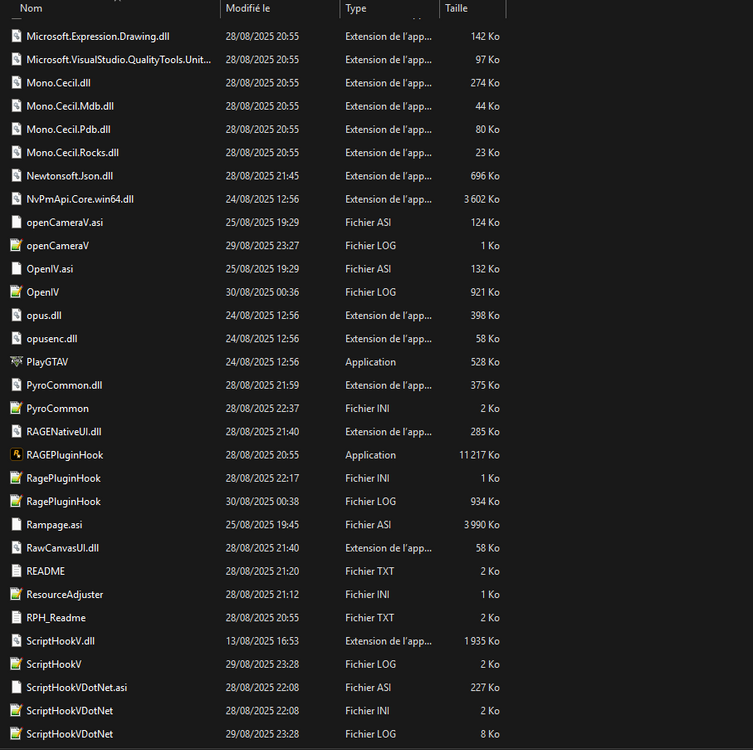Select the openCameraV.asi file name
The width and height of the screenshot is (753, 750).
pos(64,222)
